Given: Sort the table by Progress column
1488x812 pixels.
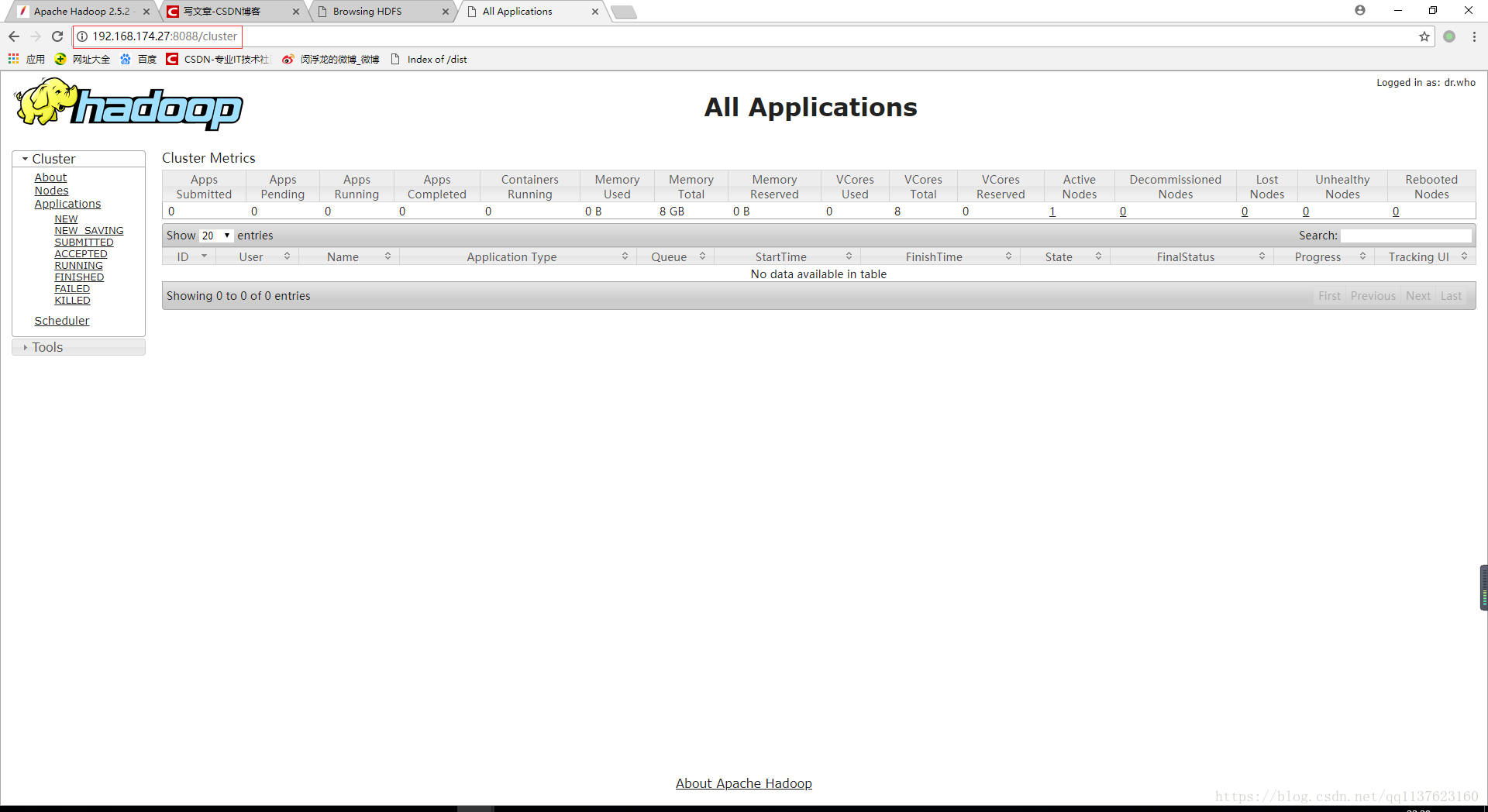Looking at the screenshot, I should tap(1324, 257).
